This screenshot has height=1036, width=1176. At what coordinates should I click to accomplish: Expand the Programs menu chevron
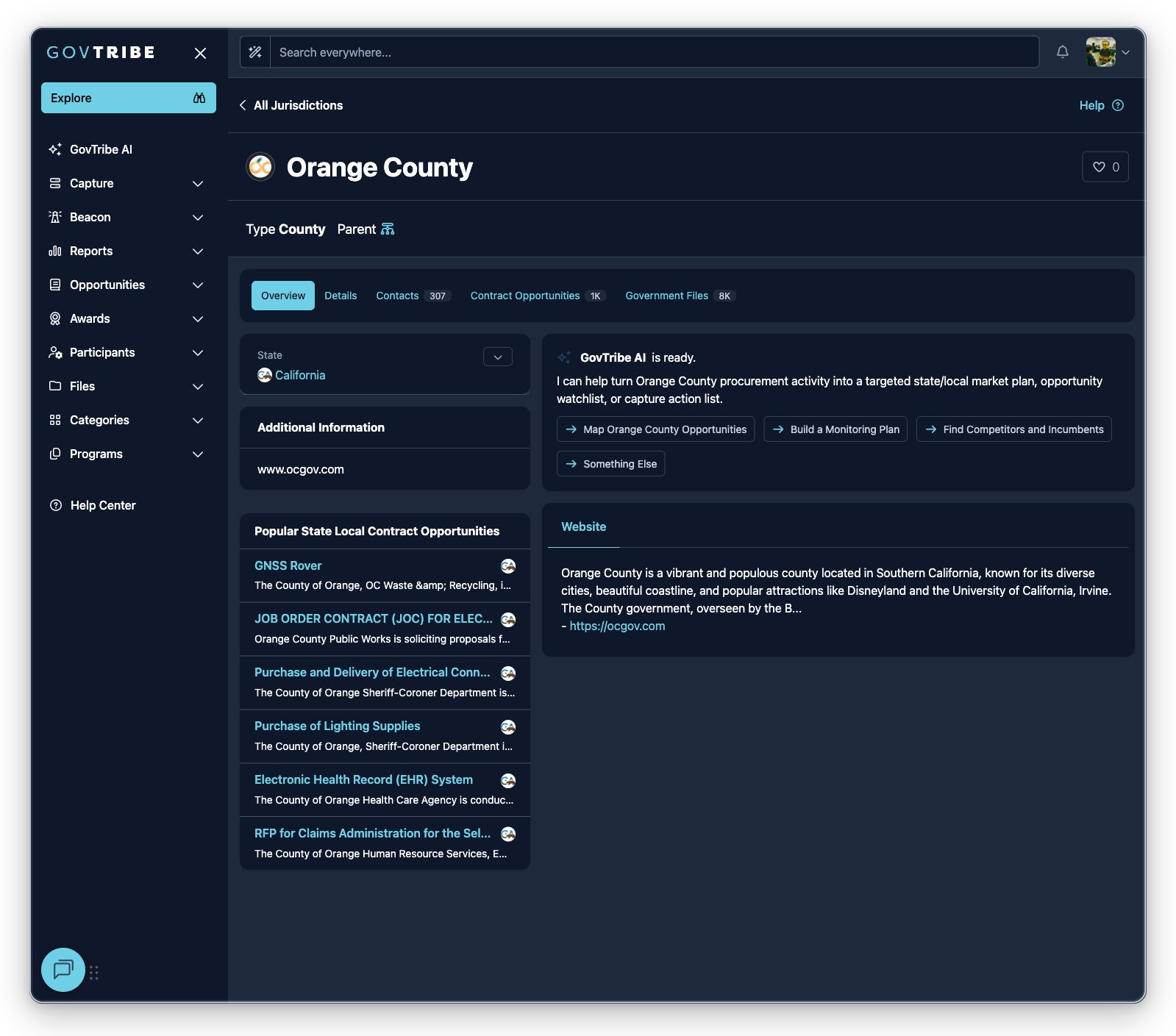[x=198, y=454]
